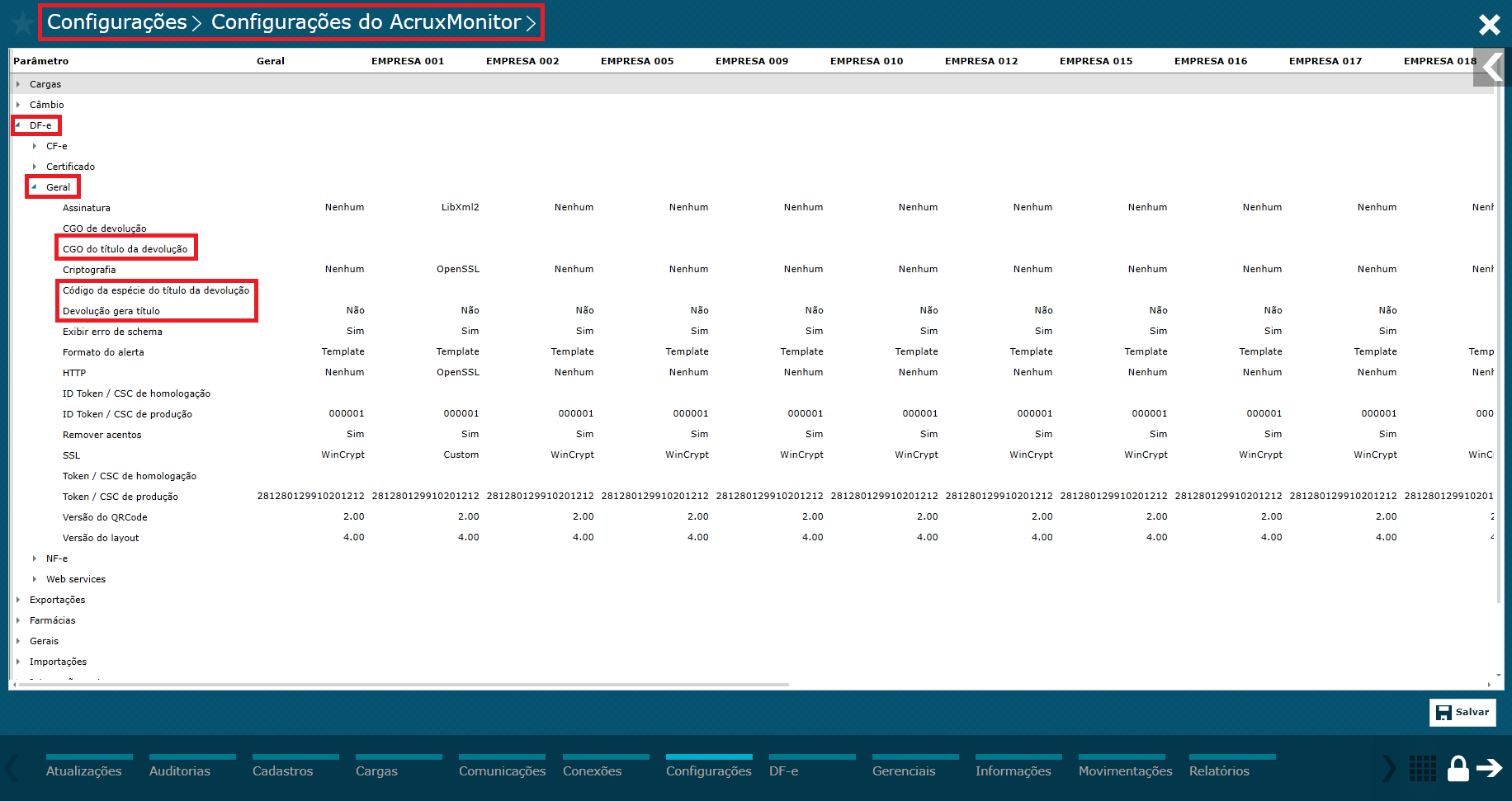Expand the NF-e subgroup
This screenshot has width=1512, height=801.
pyautogui.click(x=35, y=558)
